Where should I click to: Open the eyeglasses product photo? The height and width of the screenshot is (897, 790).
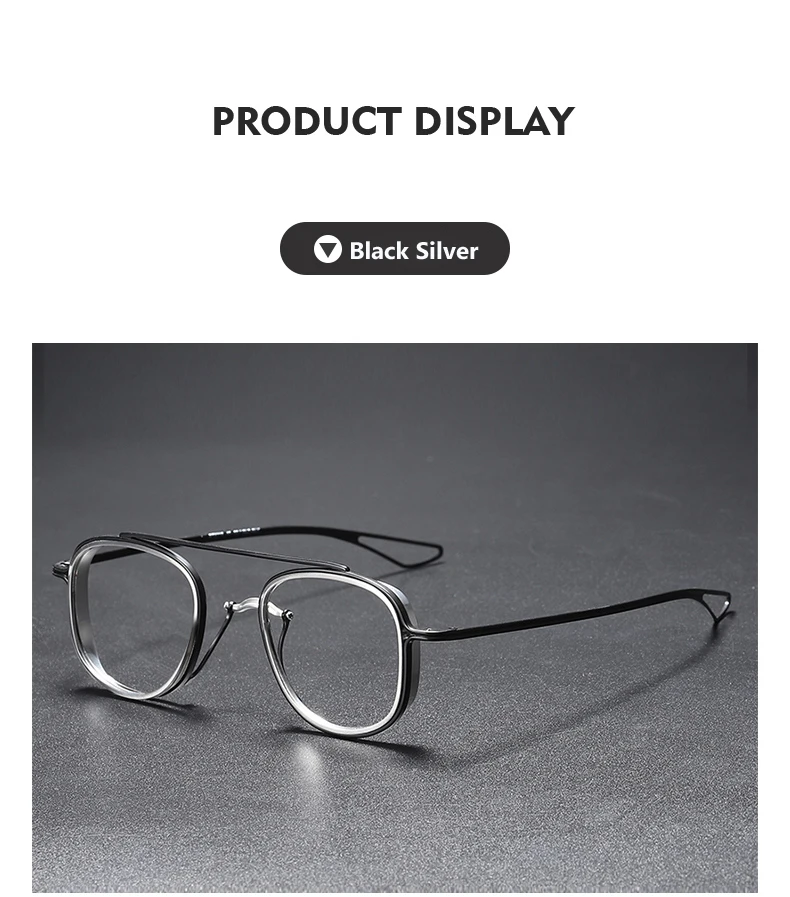(x=395, y=618)
